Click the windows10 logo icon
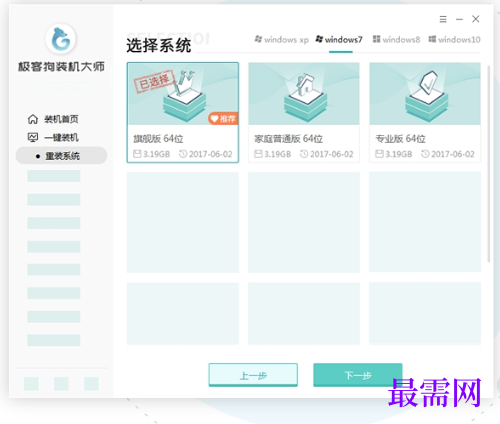Image resolution: width=500 pixels, height=424 pixels. coord(432,39)
